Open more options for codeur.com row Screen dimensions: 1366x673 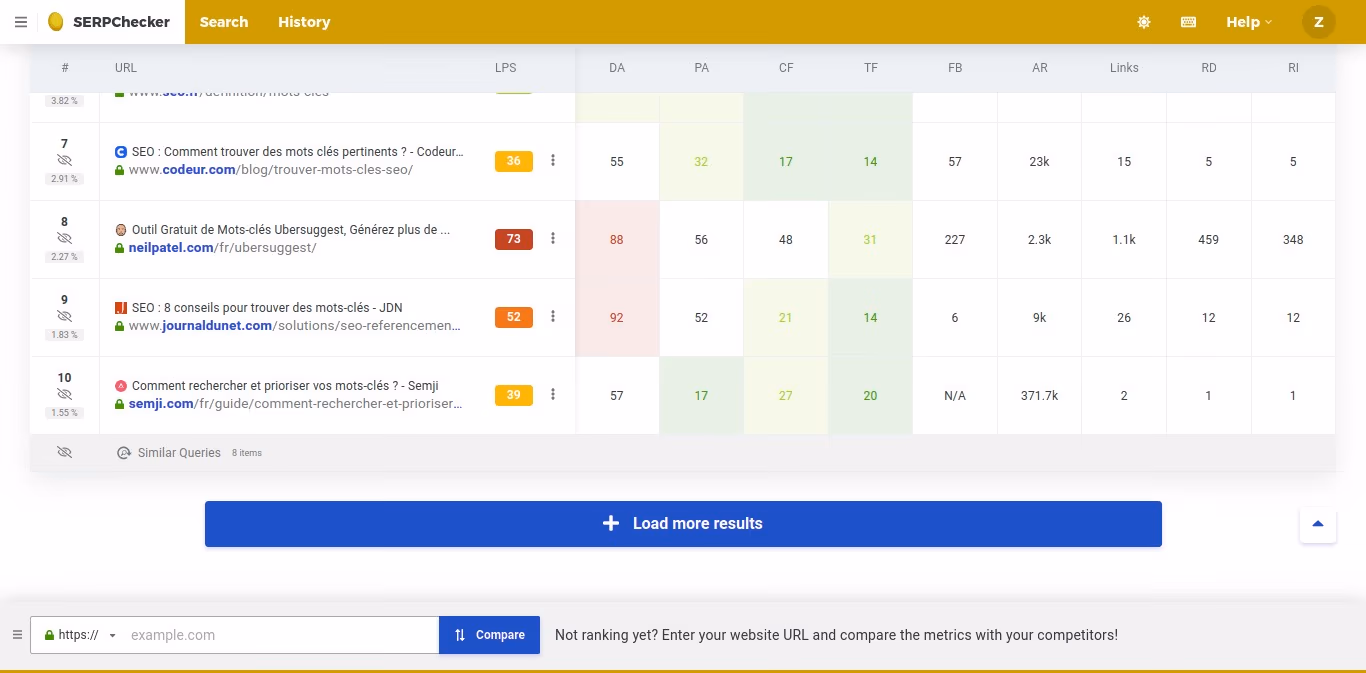[x=553, y=160]
